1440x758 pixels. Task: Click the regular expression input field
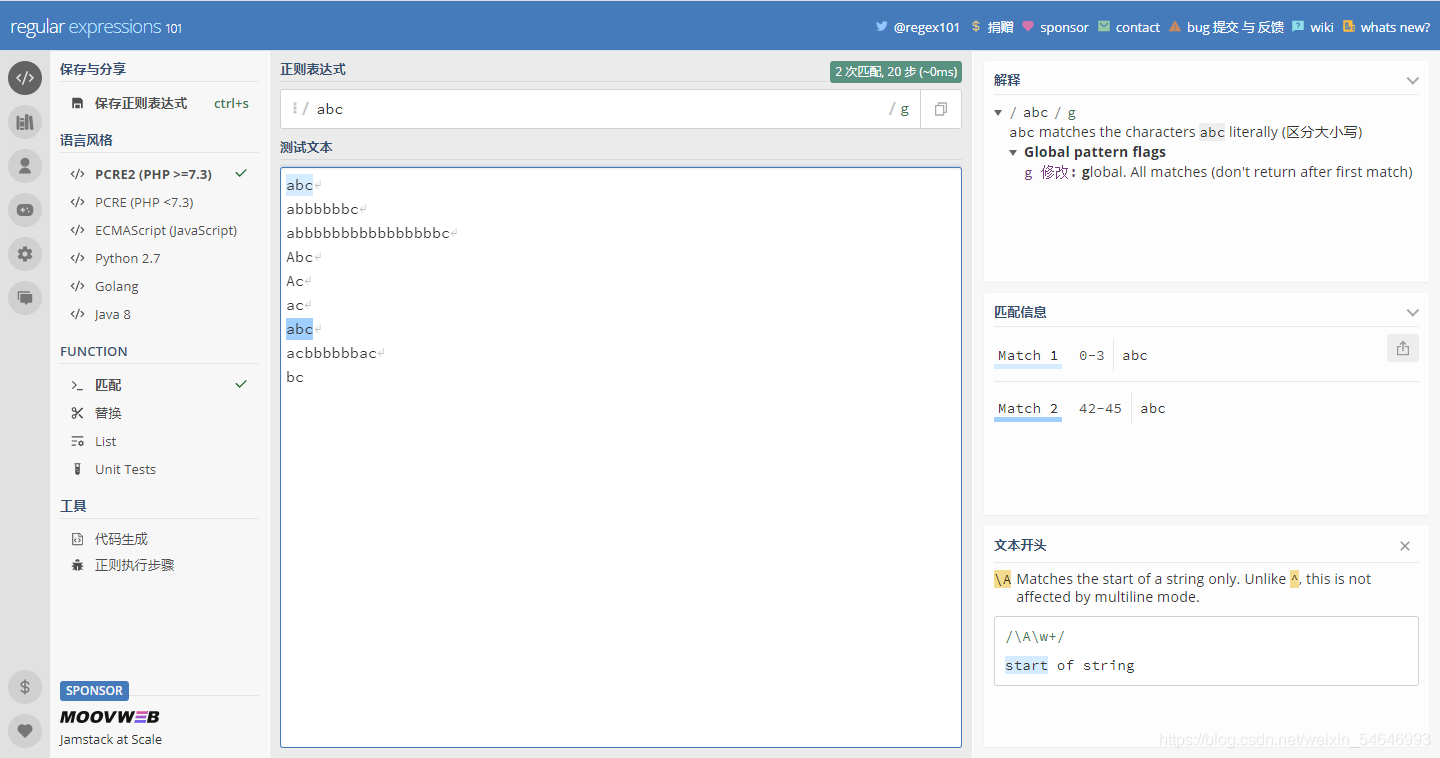pos(600,109)
